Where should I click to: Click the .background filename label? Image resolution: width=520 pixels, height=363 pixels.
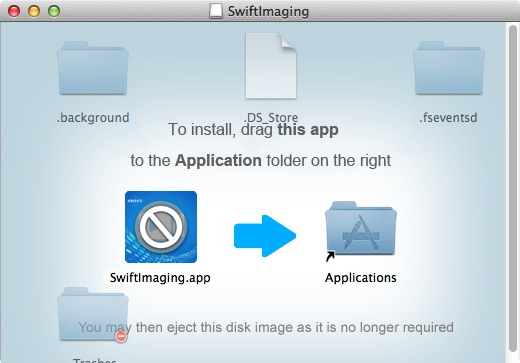tap(93, 118)
